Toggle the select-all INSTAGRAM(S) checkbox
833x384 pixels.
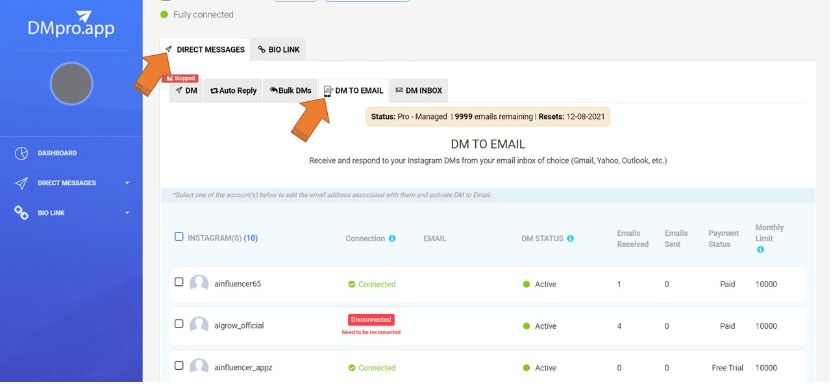click(179, 237)
